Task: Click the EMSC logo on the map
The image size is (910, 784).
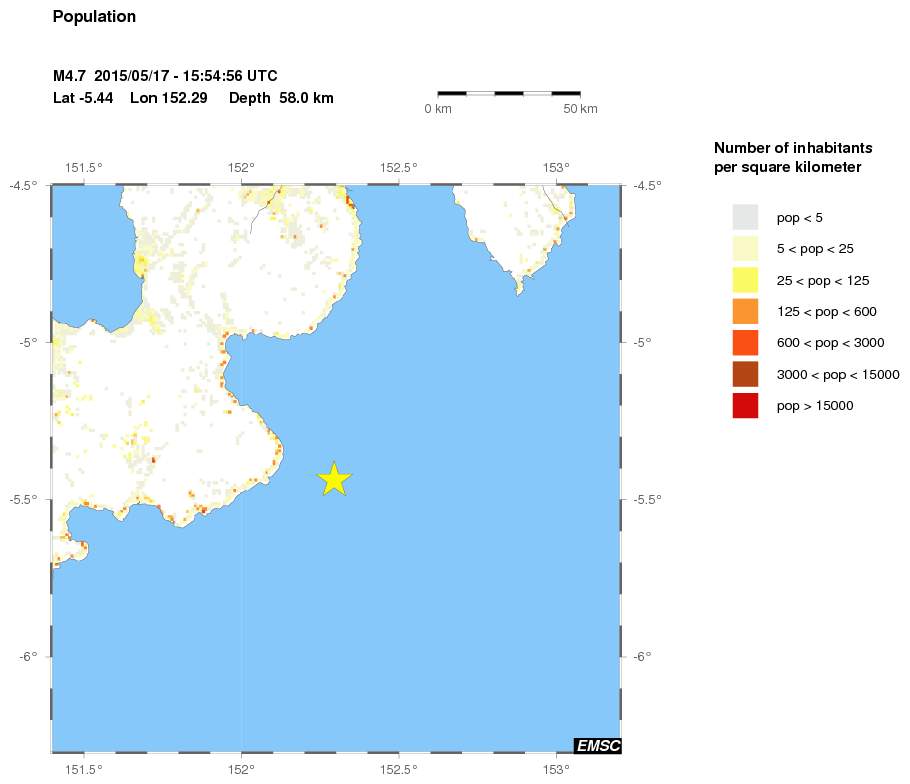Action: pos(597,745)
